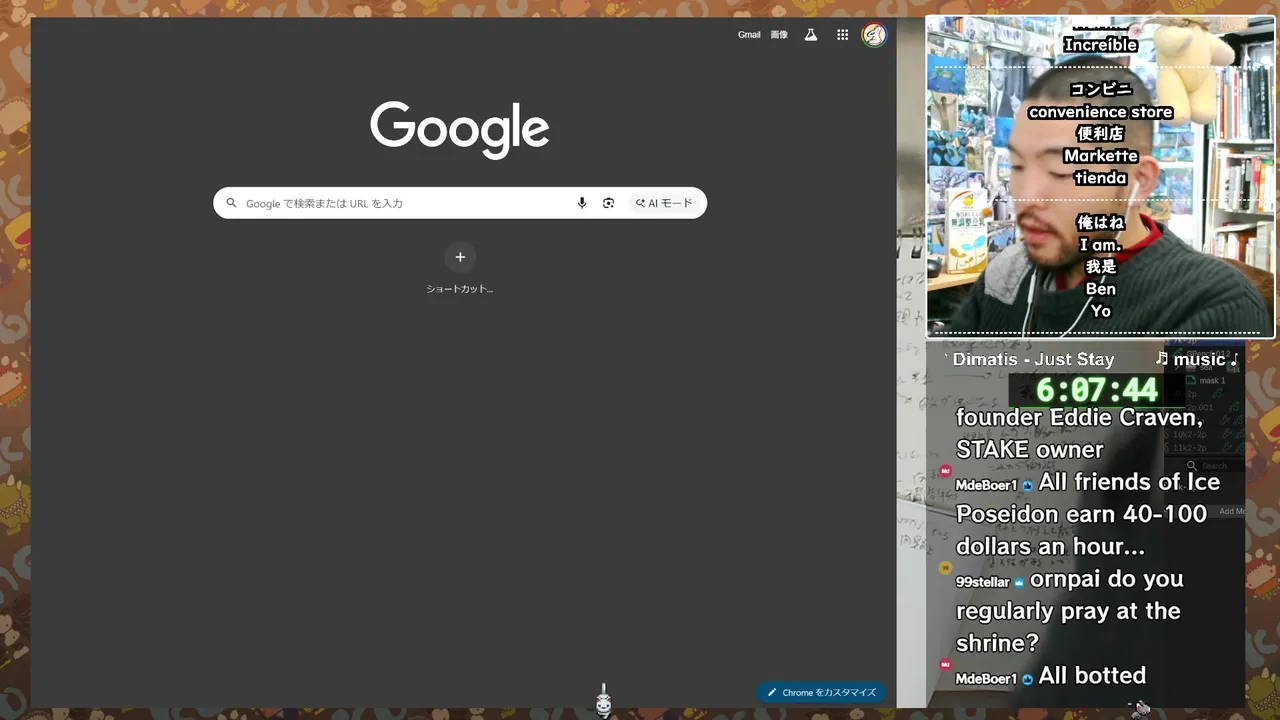Open Search Labs flask icon
The width and height of the screenshot is (1280, 720).
click(811, 35)
